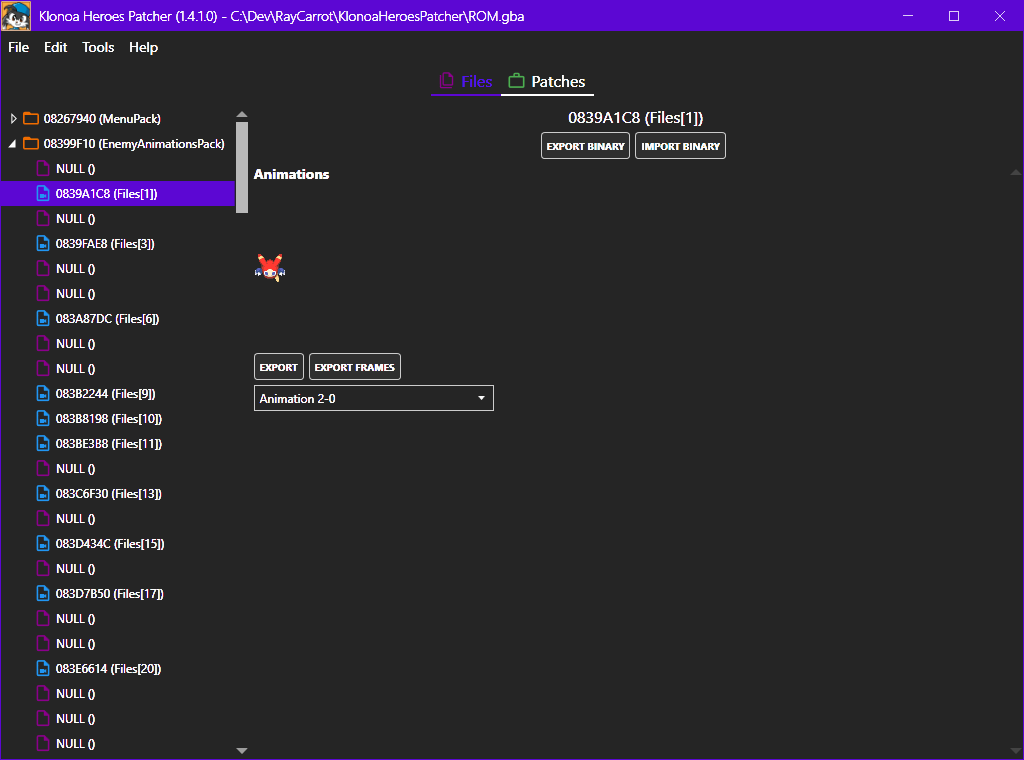Click the Import Binary button
Screen dimensions: 1024x760
point(680,146)
